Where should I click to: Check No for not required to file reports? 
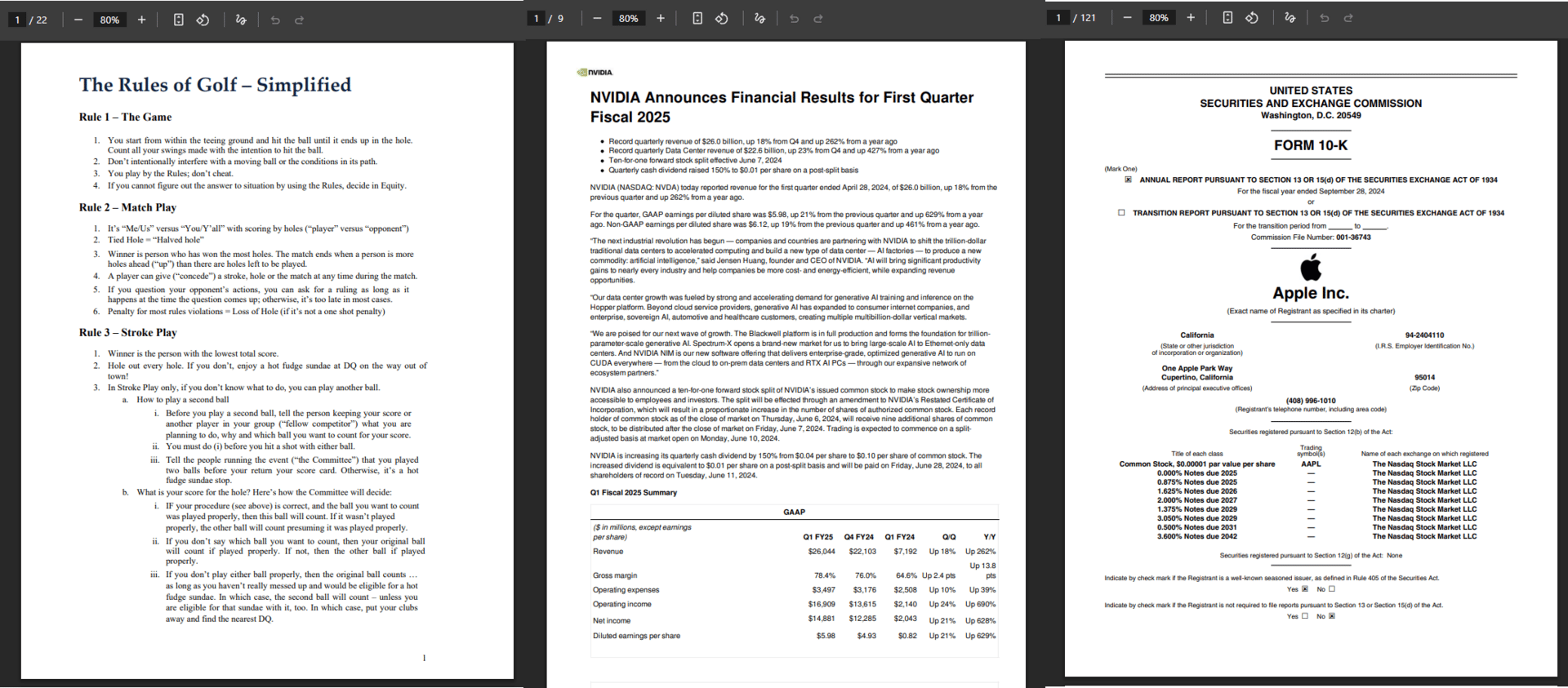[1332, 616]
